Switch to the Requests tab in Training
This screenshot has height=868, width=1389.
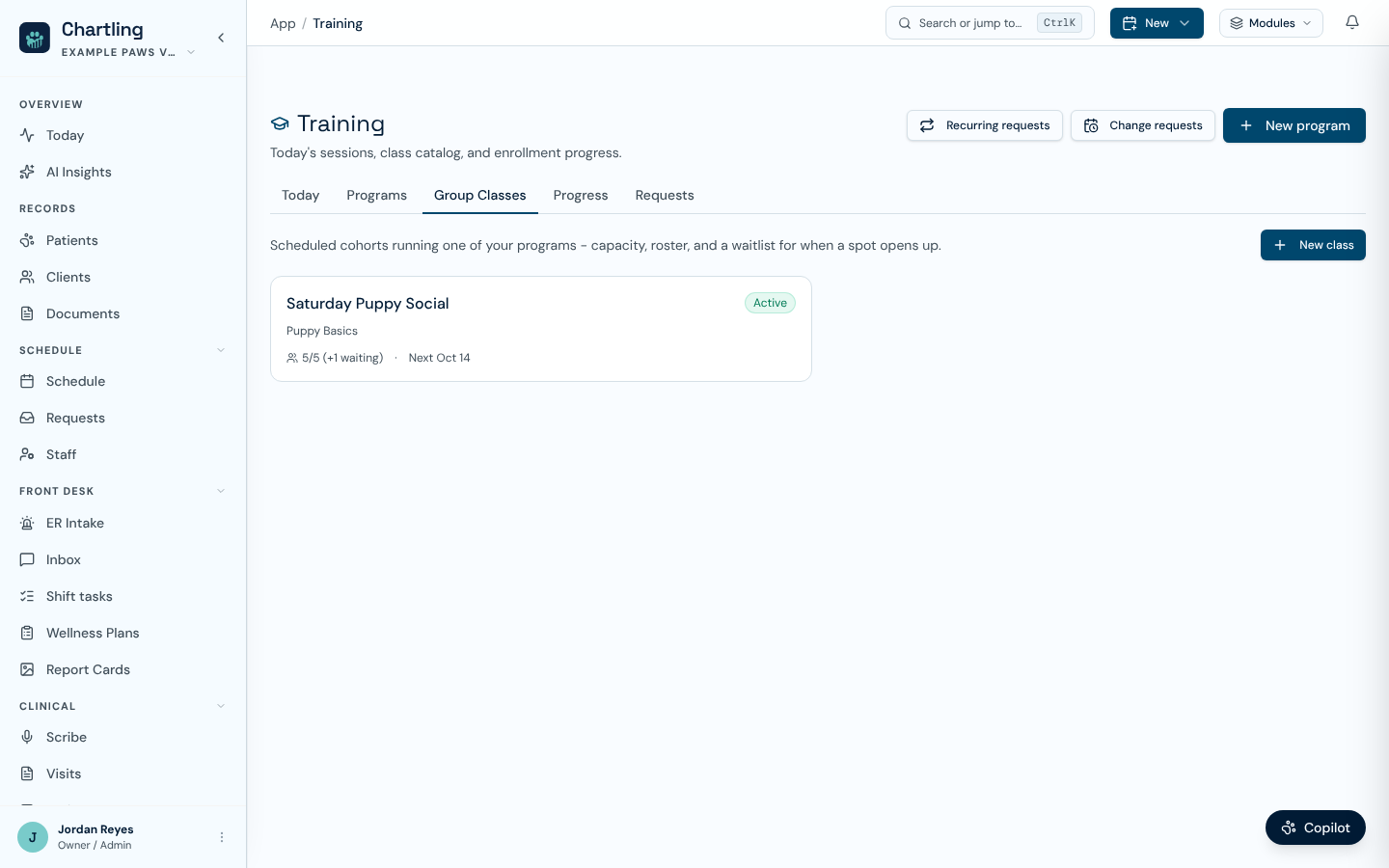[x=665, y=195]
